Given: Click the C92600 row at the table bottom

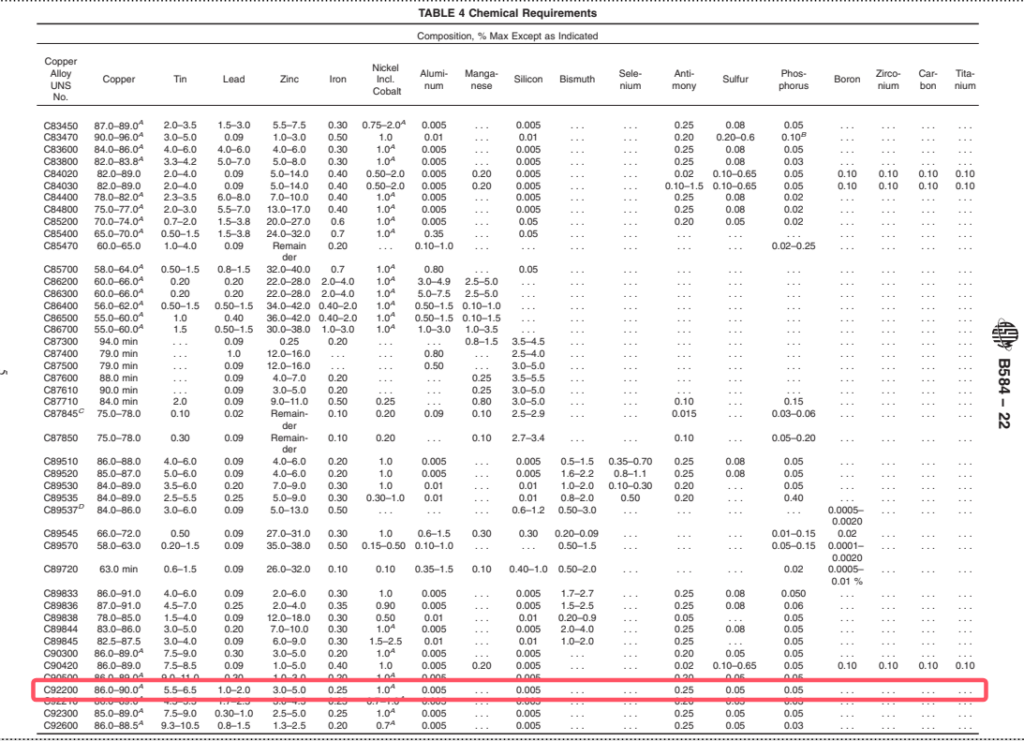Looking at the screenshot, I should pos(62,726).
